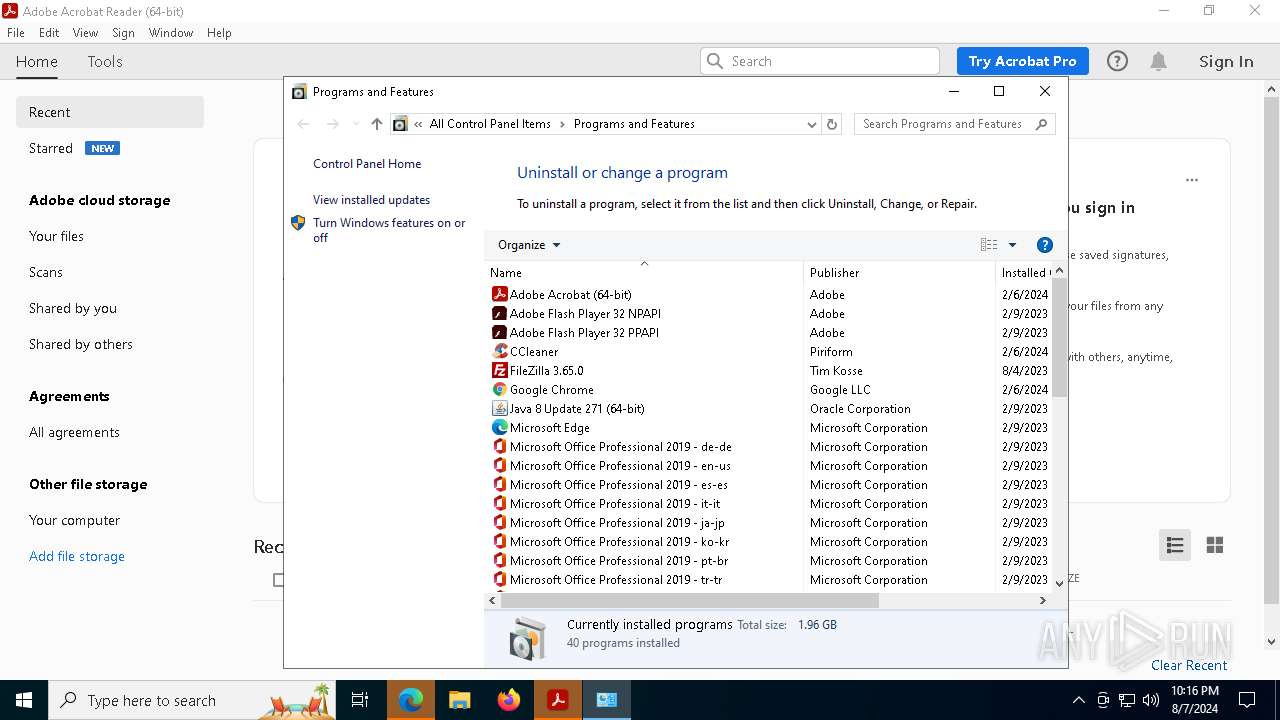The image size is (1280, 720).
Task: Click the Adobe Acrobat (64-bit) program icon
Action: coord(500,294)
